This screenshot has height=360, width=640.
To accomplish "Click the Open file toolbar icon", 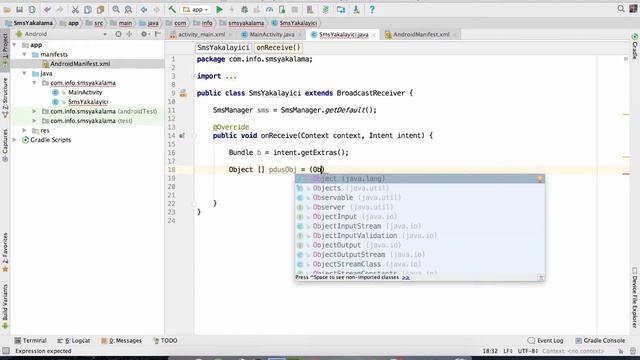I will coord(7,9).
